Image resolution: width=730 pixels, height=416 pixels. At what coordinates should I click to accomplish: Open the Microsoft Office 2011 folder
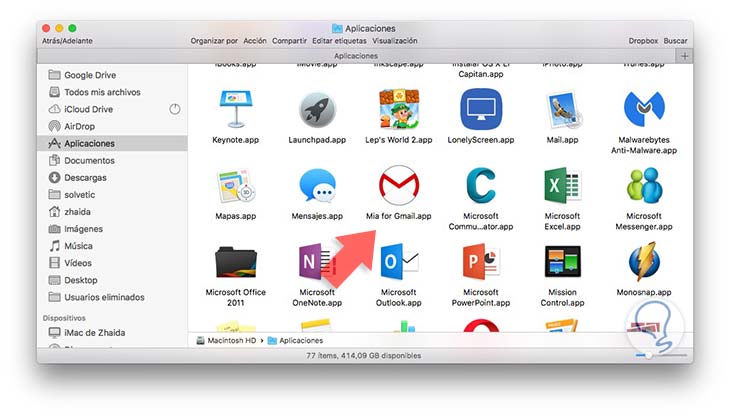coord(236,262)
